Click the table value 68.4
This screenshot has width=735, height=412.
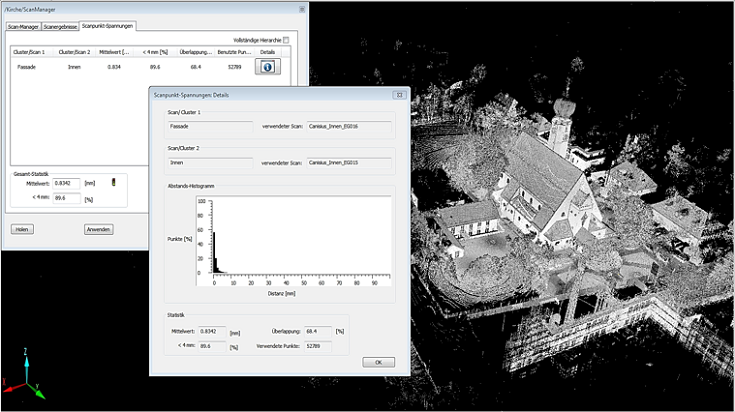[195, 67]
